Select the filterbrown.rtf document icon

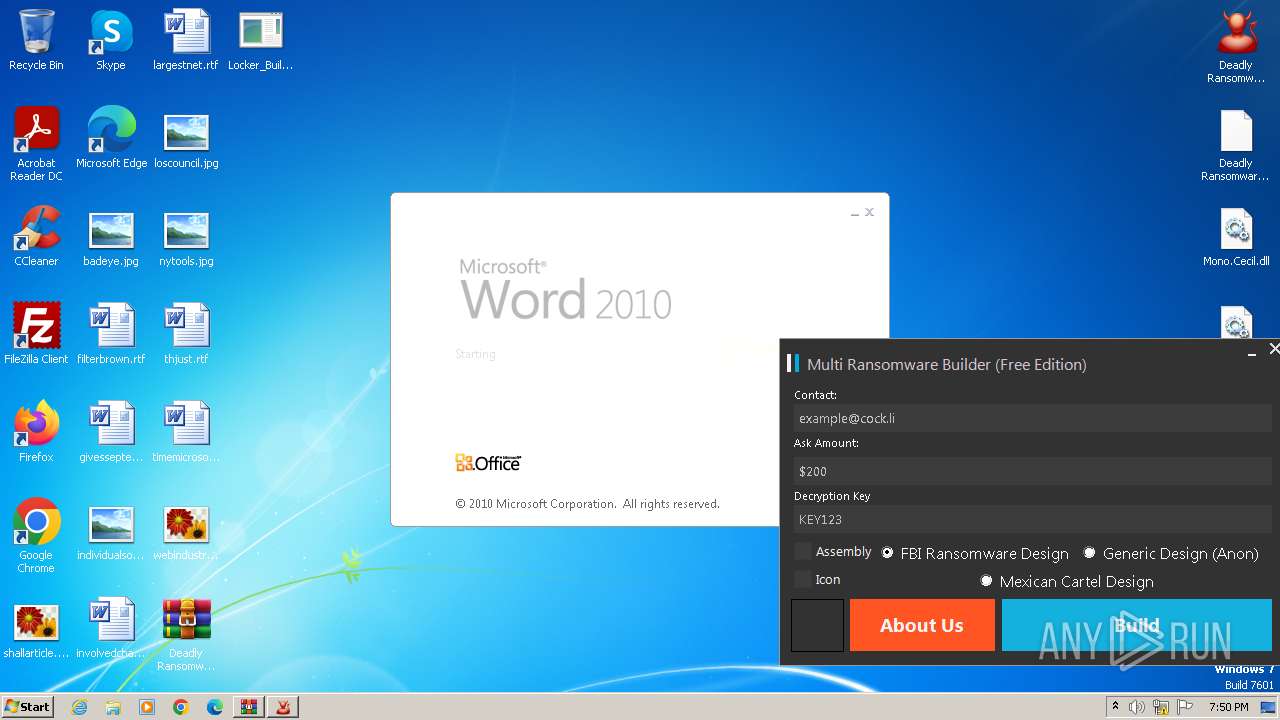[111, 334]
